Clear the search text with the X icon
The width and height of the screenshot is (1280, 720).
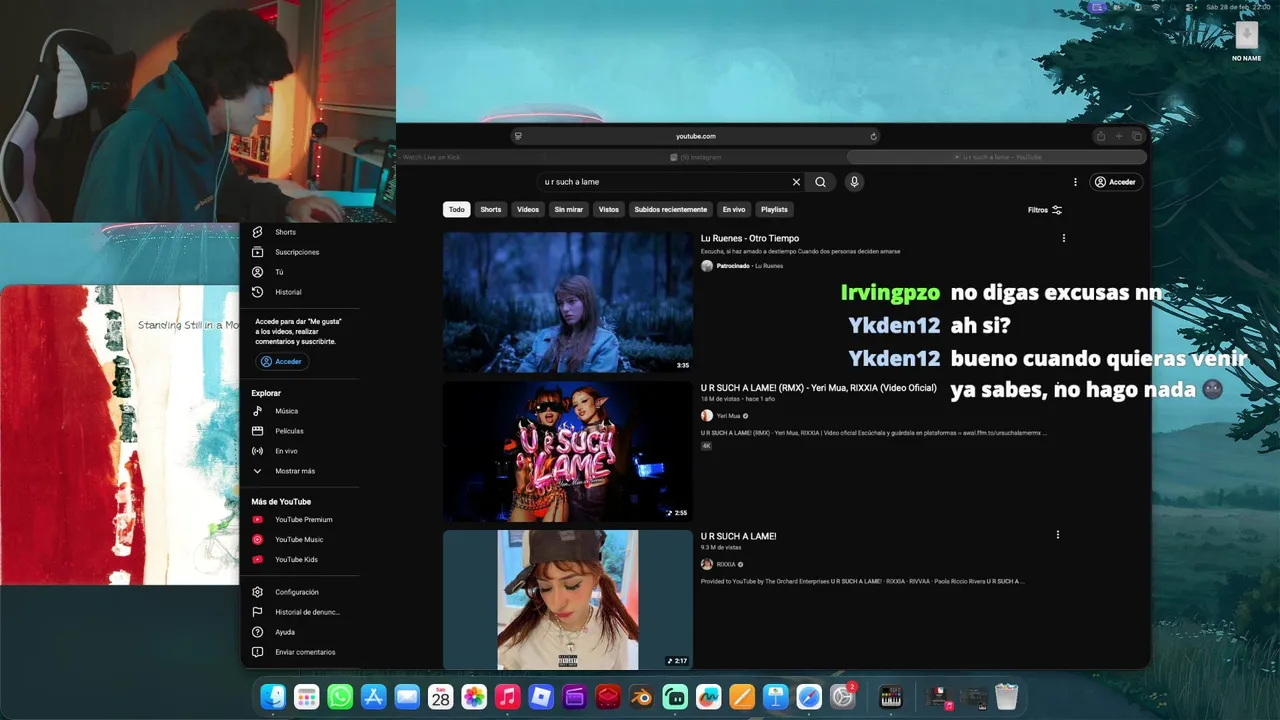[796, 182]
